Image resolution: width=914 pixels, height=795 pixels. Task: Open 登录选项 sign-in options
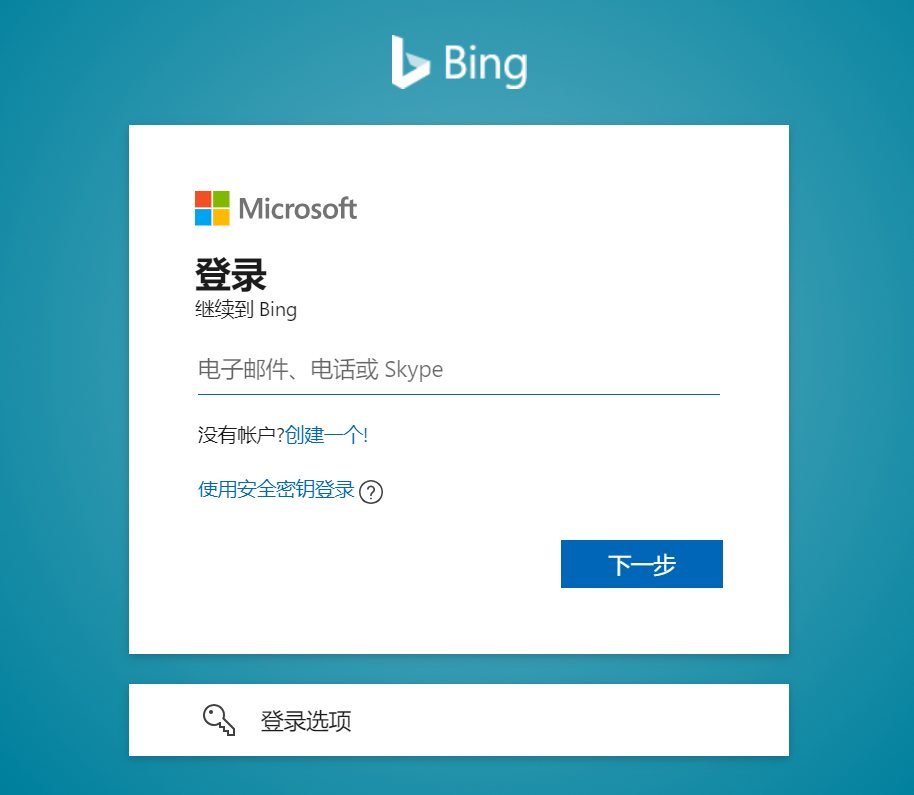[459, 720]
